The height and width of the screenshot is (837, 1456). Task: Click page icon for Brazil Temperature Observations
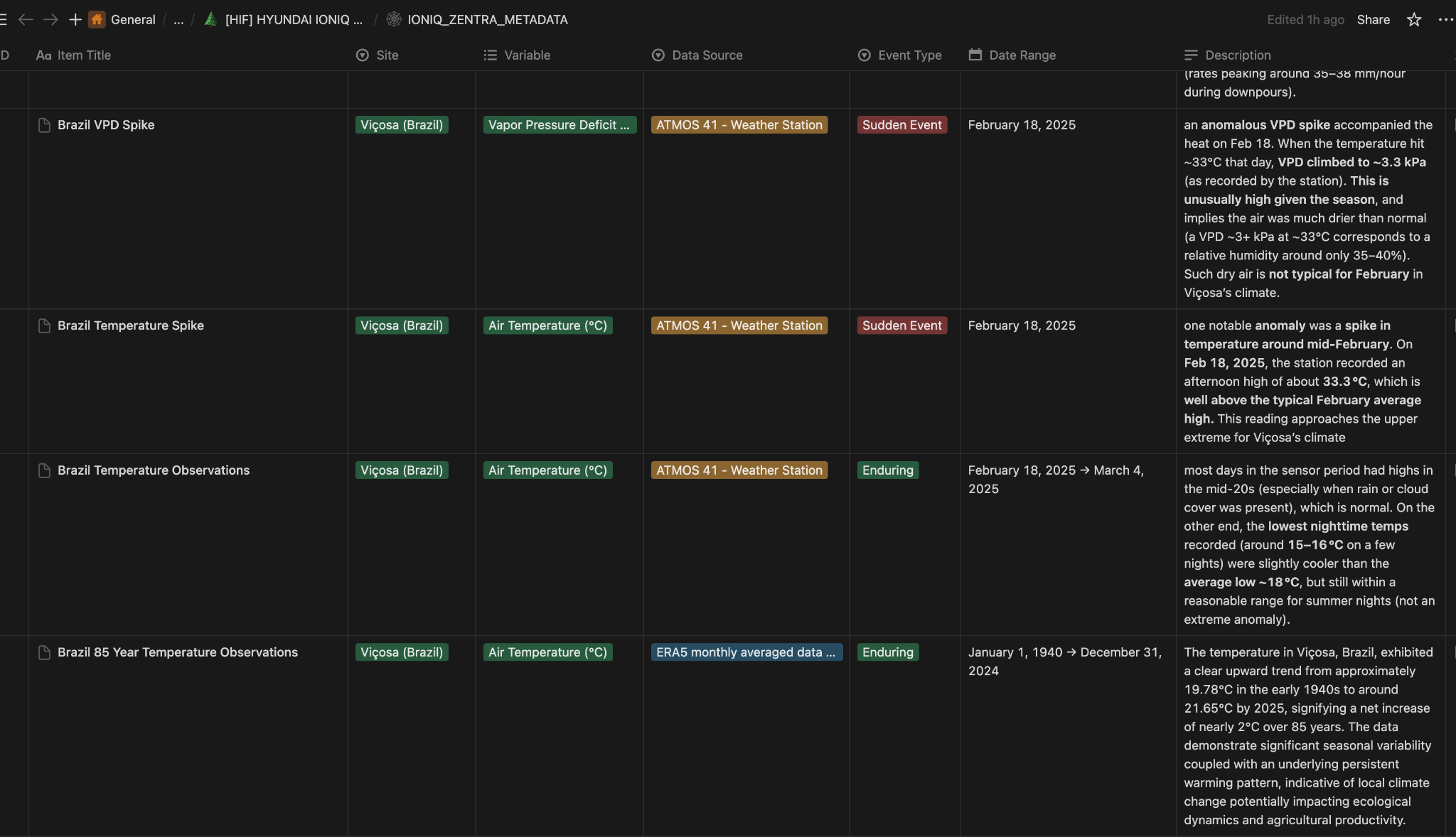tap(44, 471)
